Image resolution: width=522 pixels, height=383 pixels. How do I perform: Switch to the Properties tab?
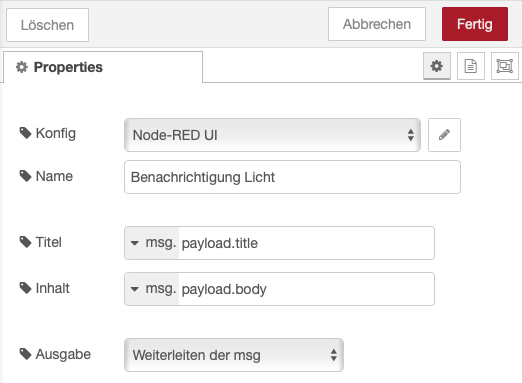pyautogui.click(x=103, y=67)
